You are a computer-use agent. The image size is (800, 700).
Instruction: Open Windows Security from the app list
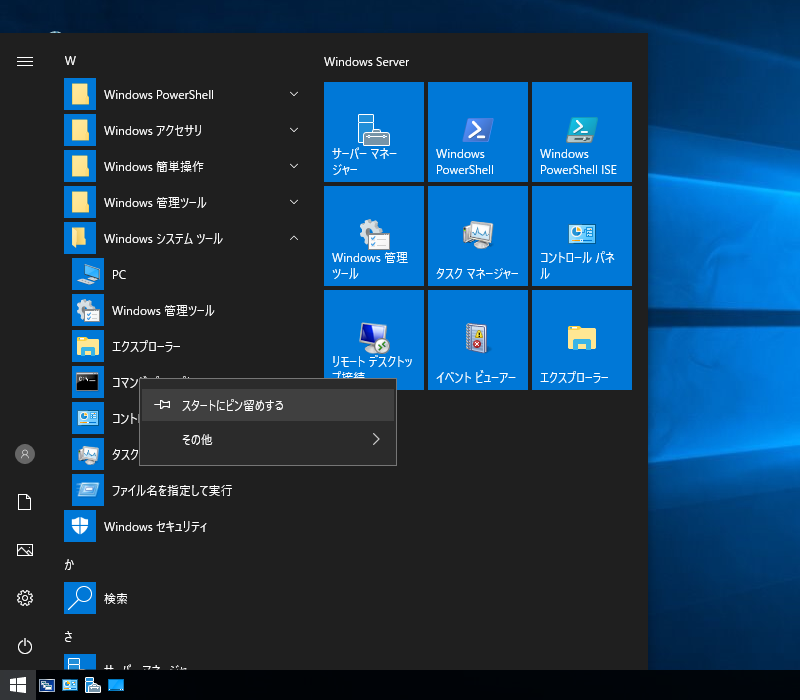[x=155, y=527]
